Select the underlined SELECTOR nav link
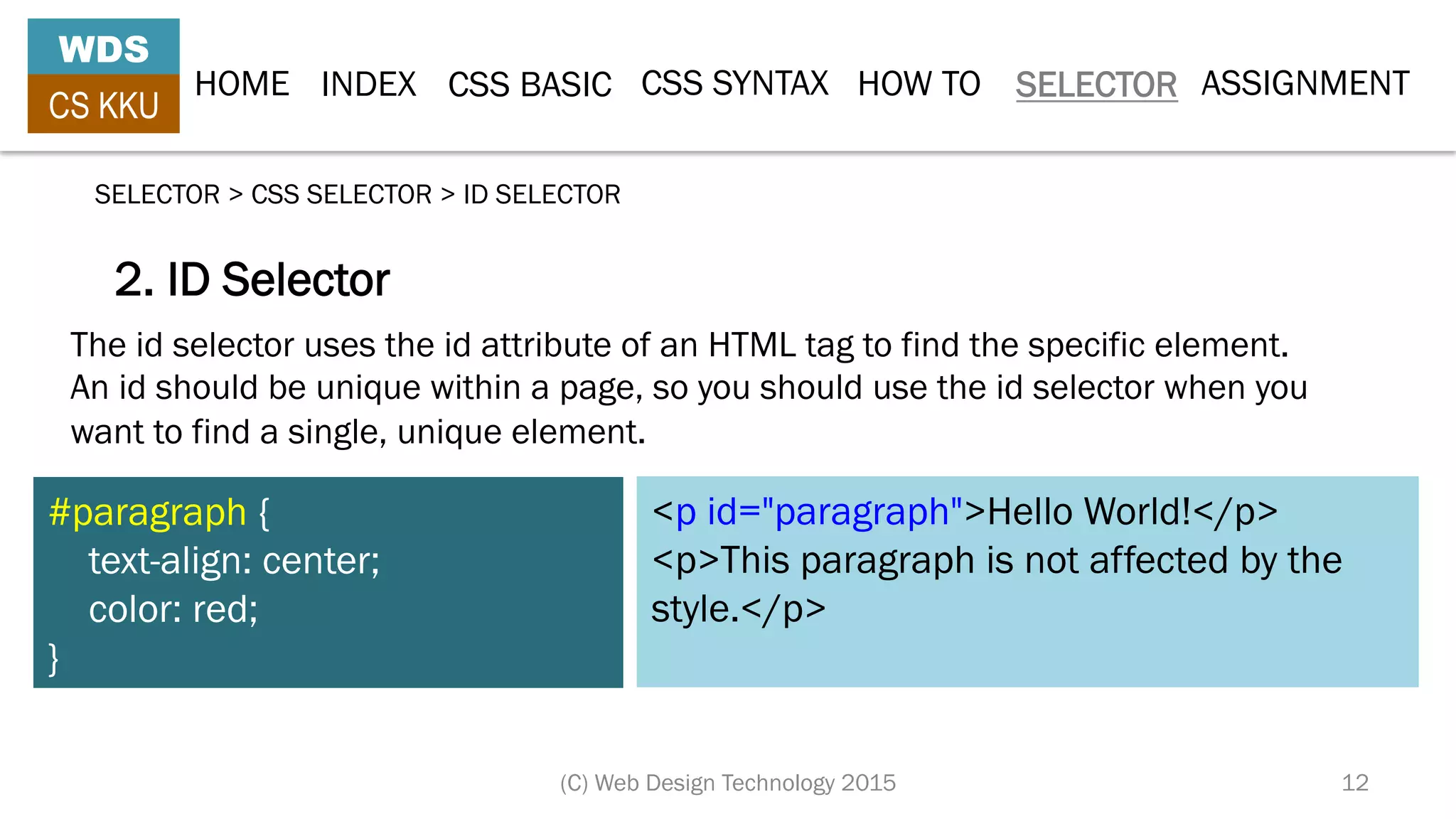 [1096, 85]
